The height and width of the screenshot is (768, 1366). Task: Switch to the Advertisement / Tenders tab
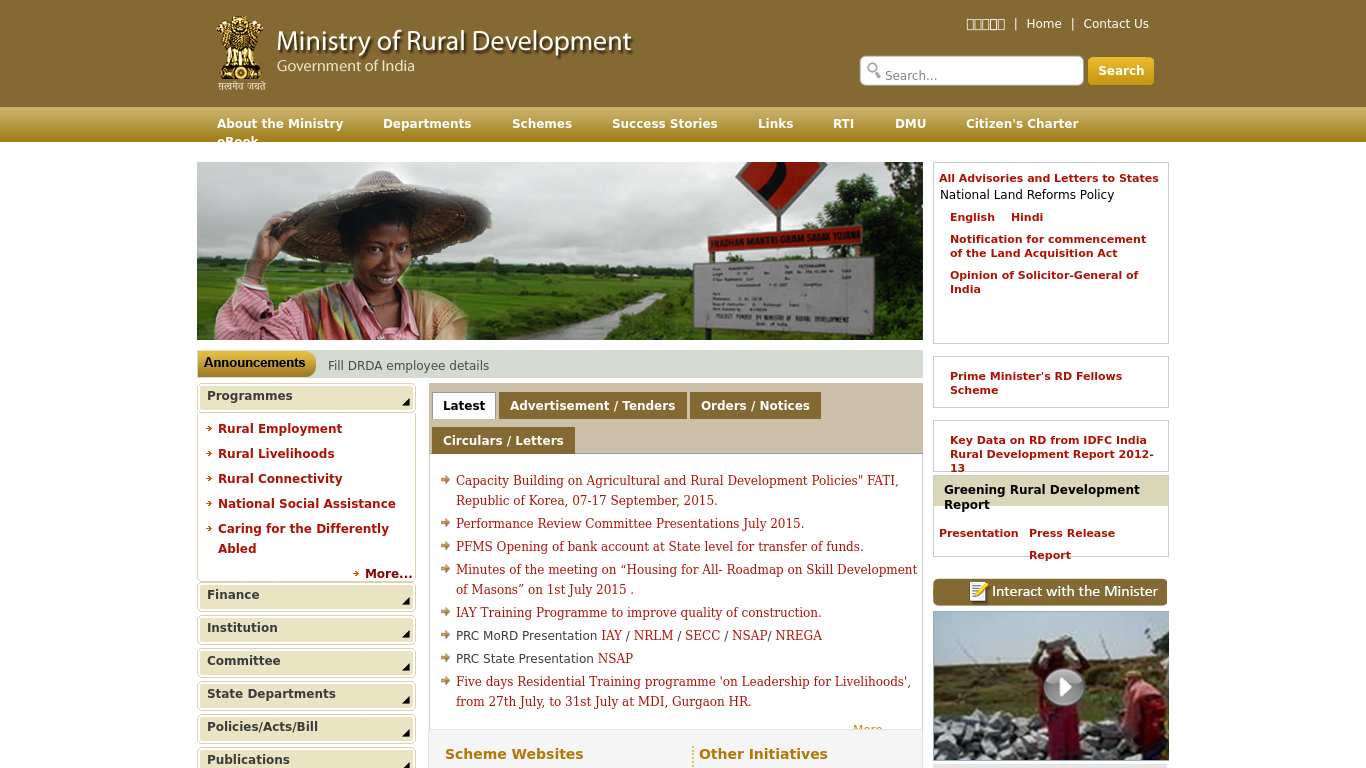pyautogui.click(x=593, y=405)
